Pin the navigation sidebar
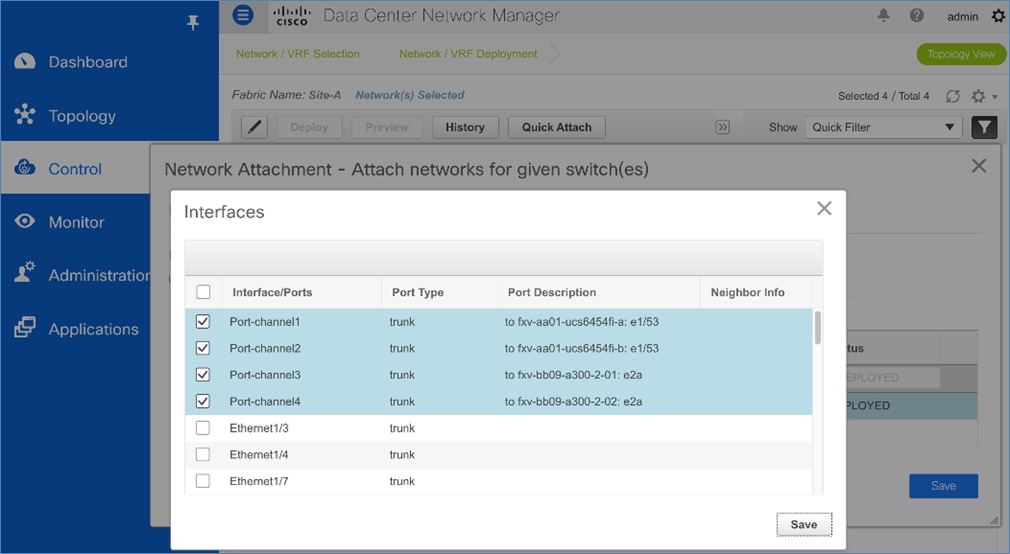The height and width of the screenshot is (554, 1010). tap(193, 23)
